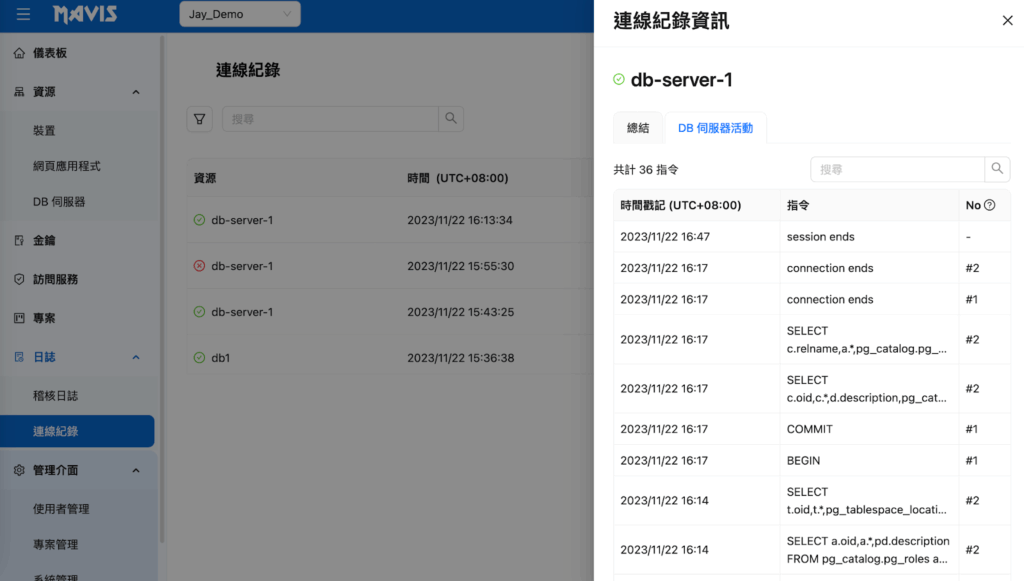Image resolution: width=1024 pixels, height=581 pixels.
Task: Click the connection record search field
Action: click(330, 119)
